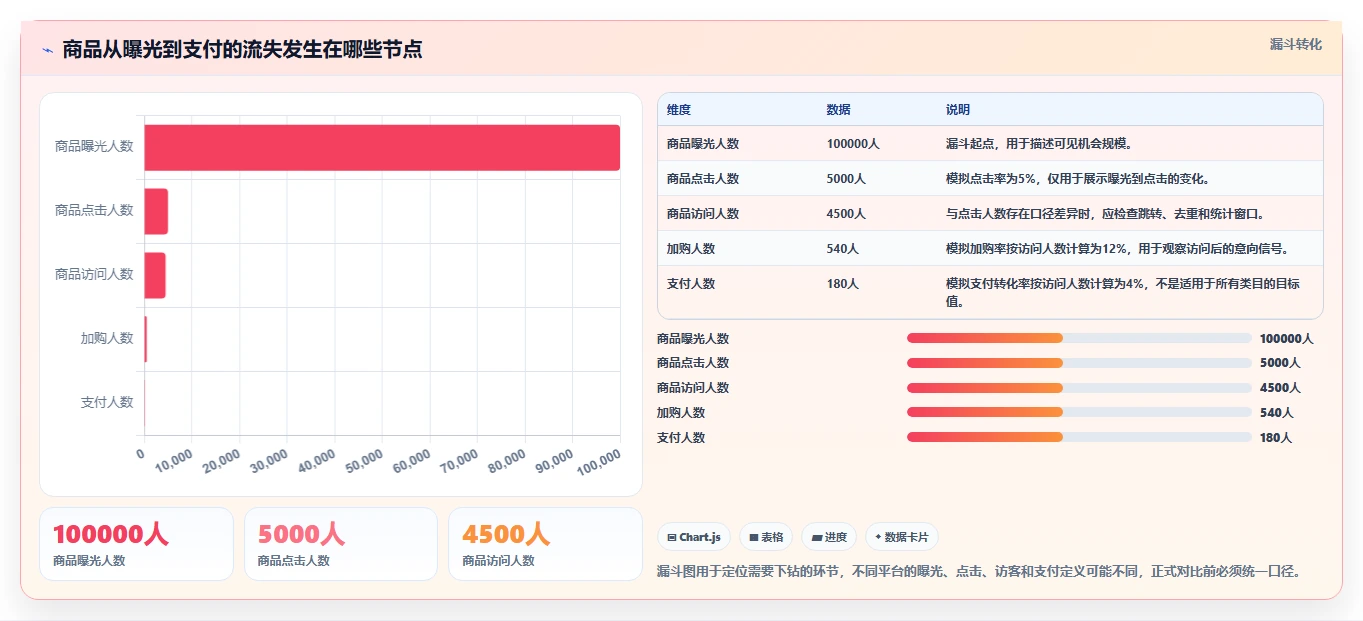Click the 支付人数 chart axis label
Viewport: 1363px width, 621px height.
pyautogui.click(x=107, y=402)
